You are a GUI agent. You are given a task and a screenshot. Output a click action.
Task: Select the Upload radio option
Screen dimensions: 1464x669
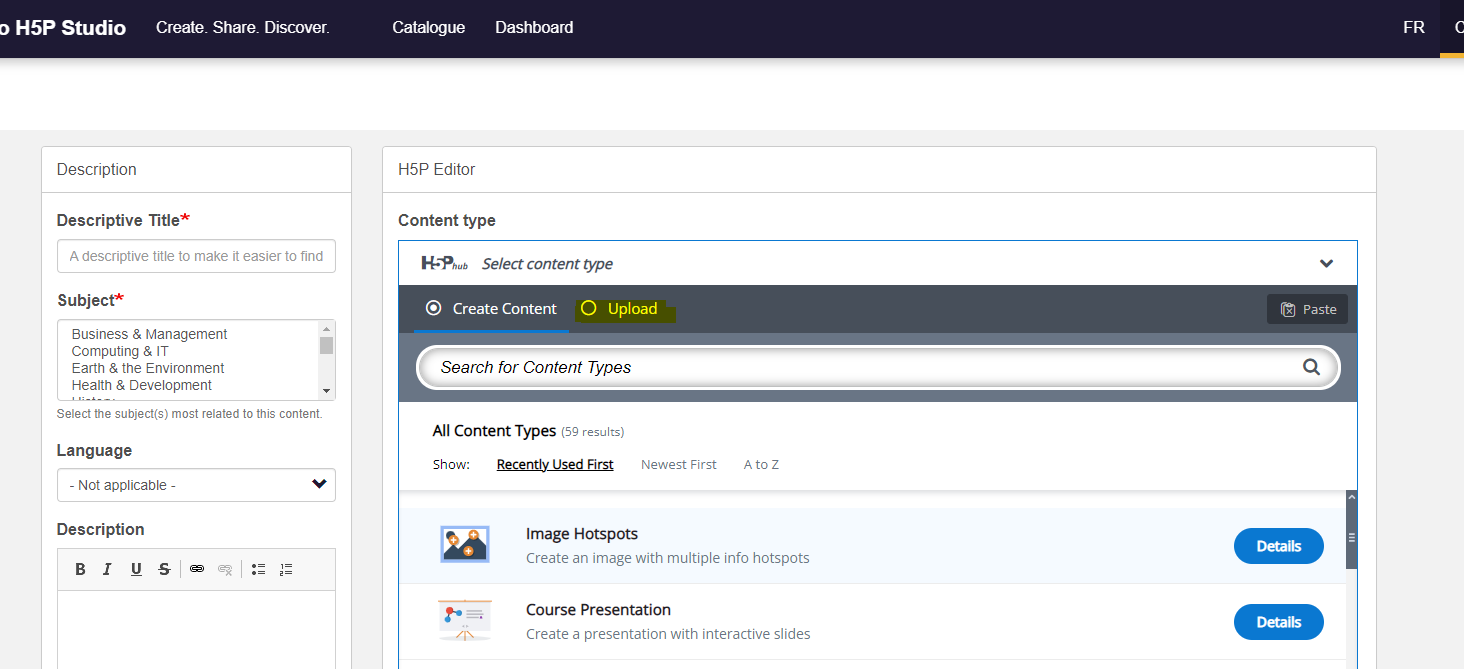[x=589, y=308]
